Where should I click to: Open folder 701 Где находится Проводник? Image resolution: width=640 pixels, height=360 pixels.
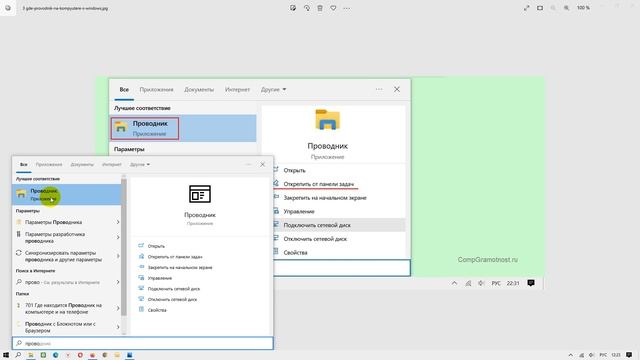click(x=63, y=308)
